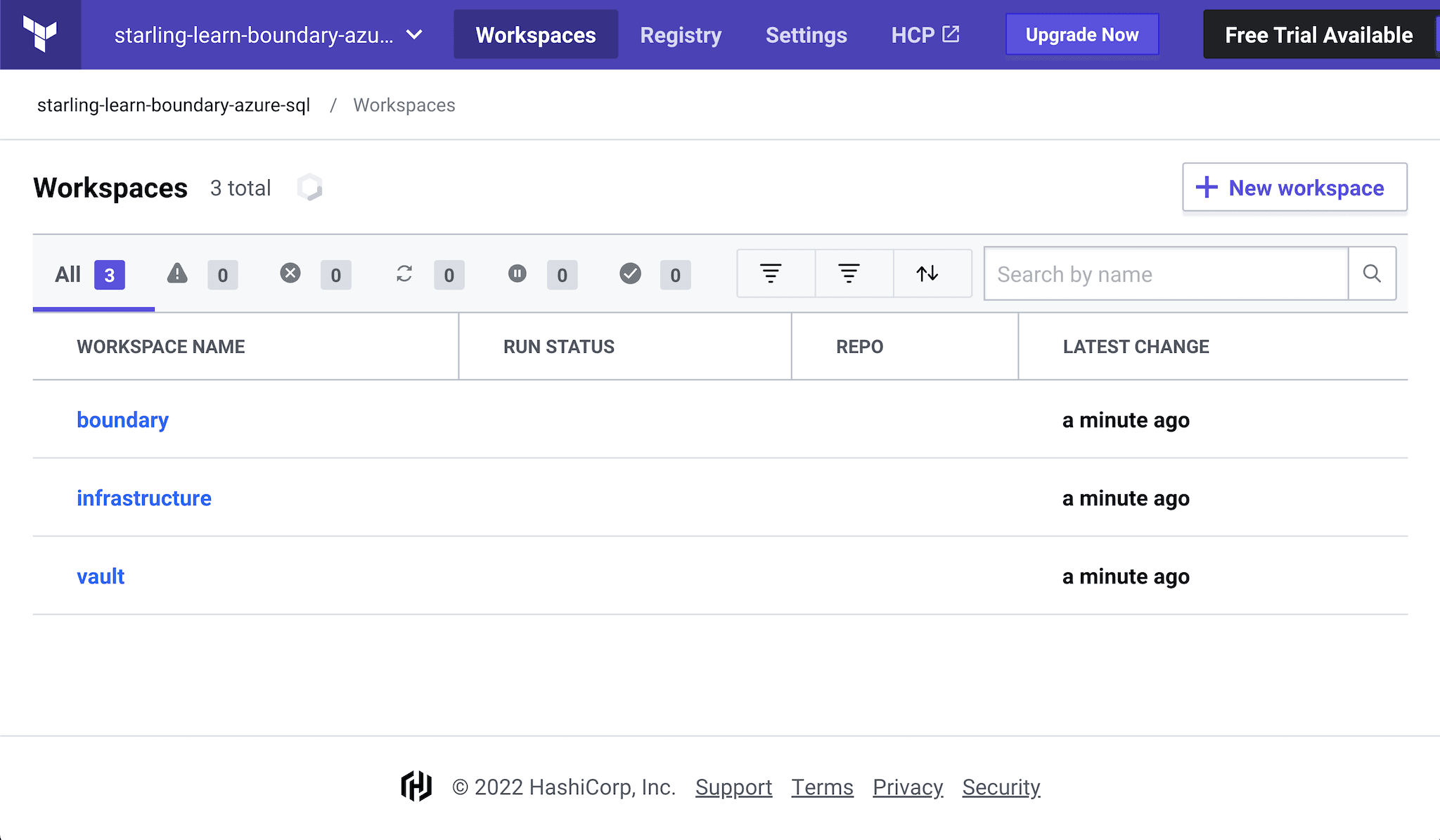Filter by errored X circle icon
The image size is (1440, 840).
coord(290,273)
